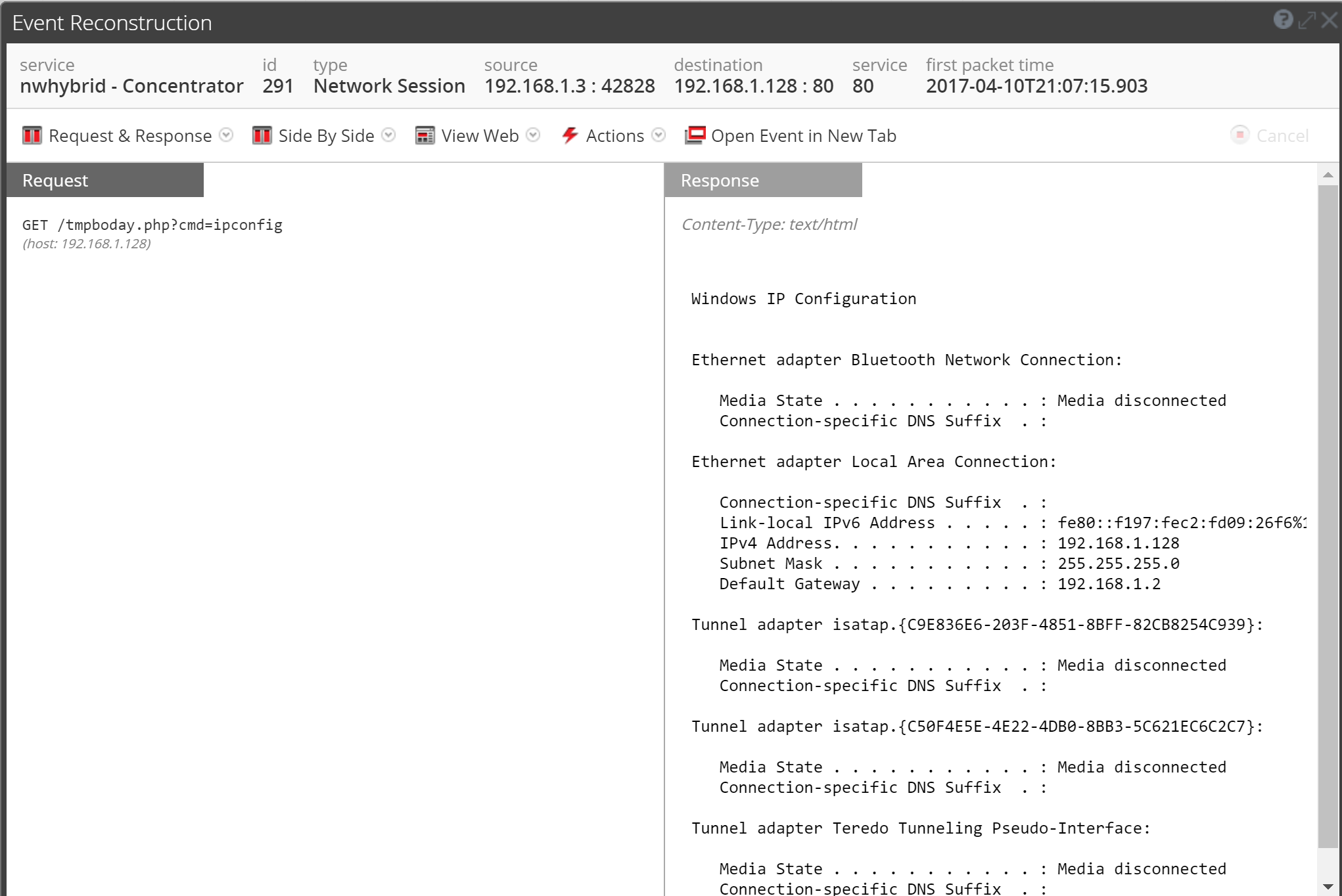Click the Open Event in New Tab label
1342x896 pixels.
point(804,135)
